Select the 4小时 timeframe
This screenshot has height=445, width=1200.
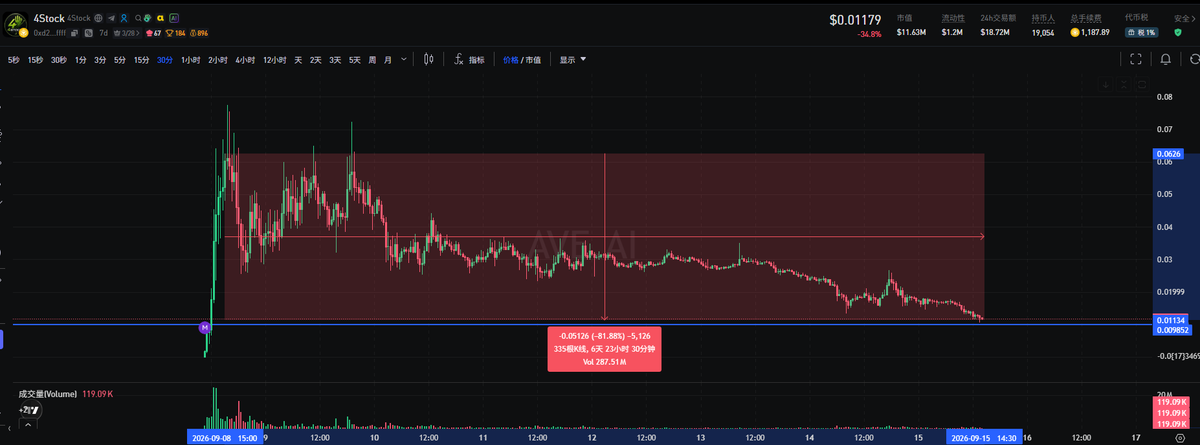245,60
